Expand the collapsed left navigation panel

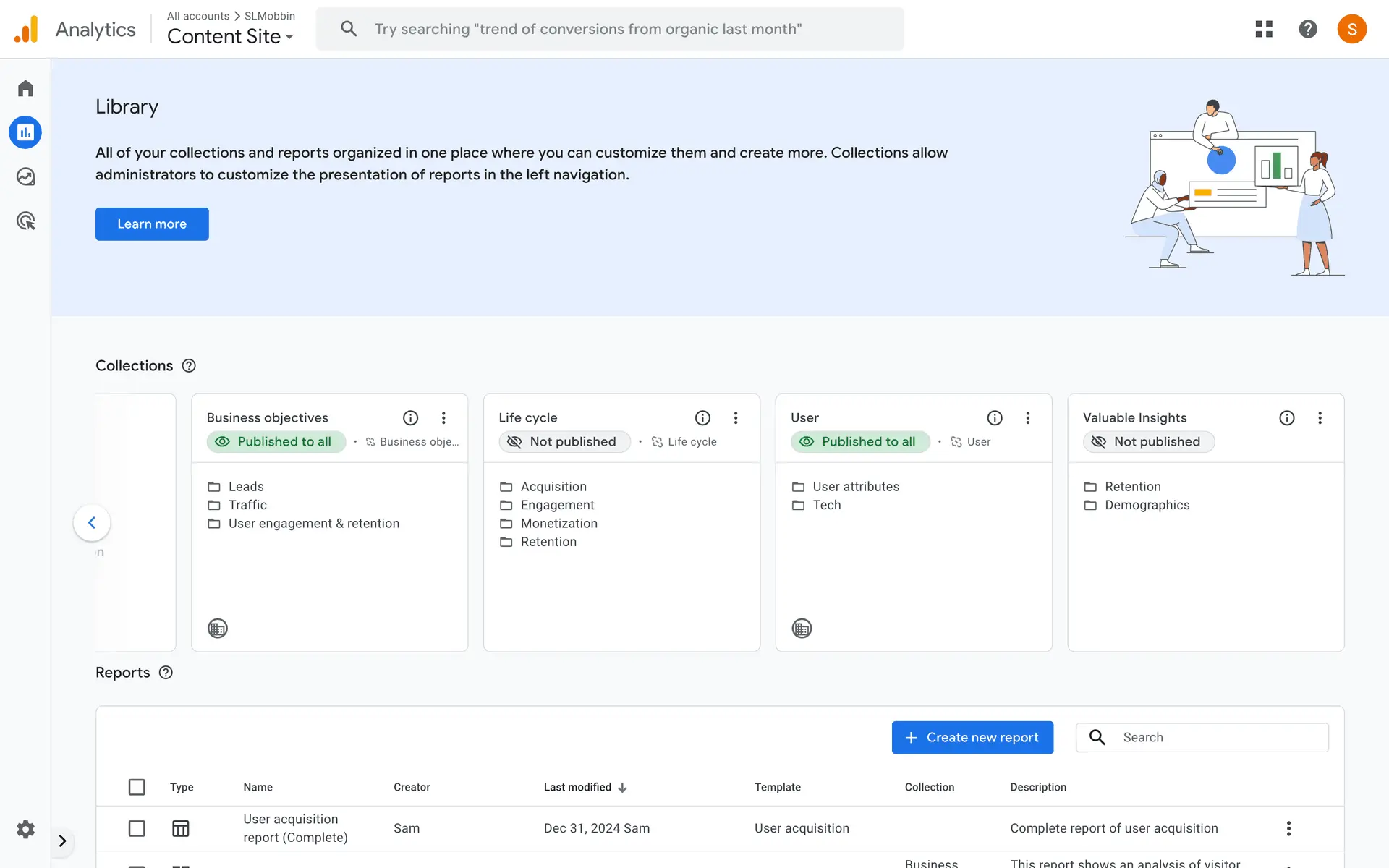coord(62,841)
